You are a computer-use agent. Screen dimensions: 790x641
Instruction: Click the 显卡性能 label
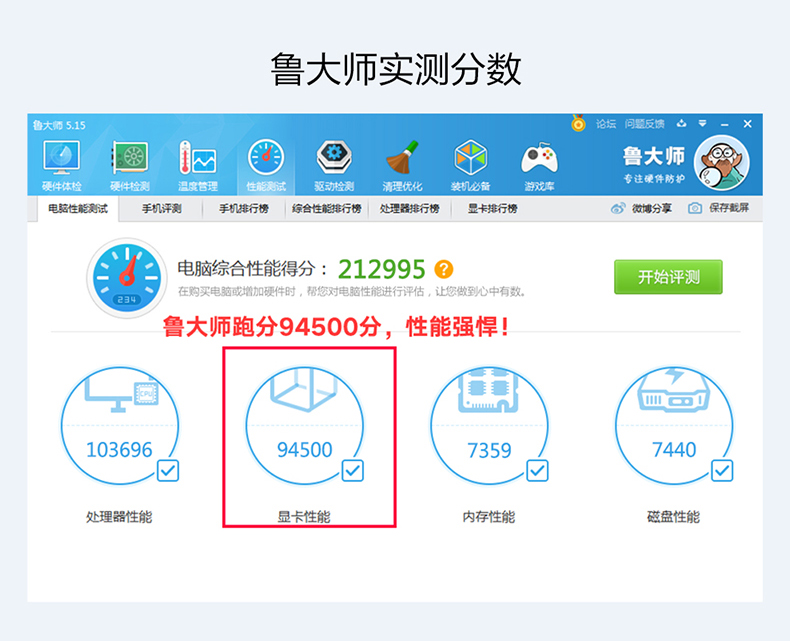304,517
